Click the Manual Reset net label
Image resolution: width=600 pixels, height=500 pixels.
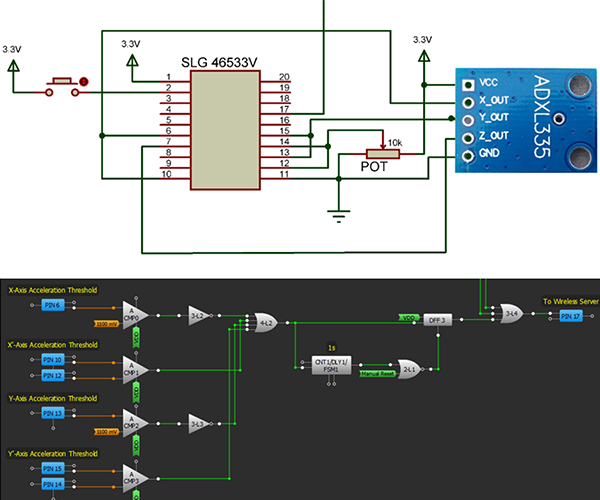click(378, 373)
